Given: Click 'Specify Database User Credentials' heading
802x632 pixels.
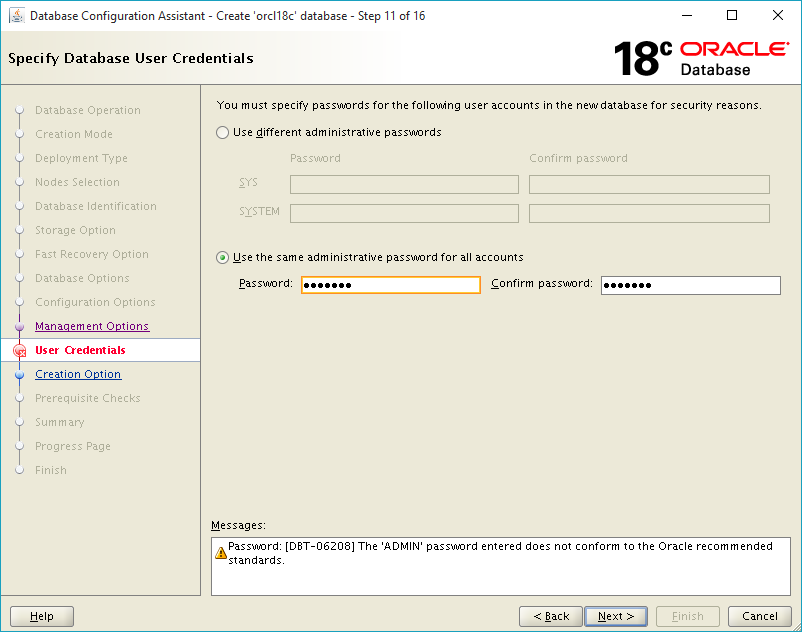Looking at the screenshot, I should [x=131, y=58].
